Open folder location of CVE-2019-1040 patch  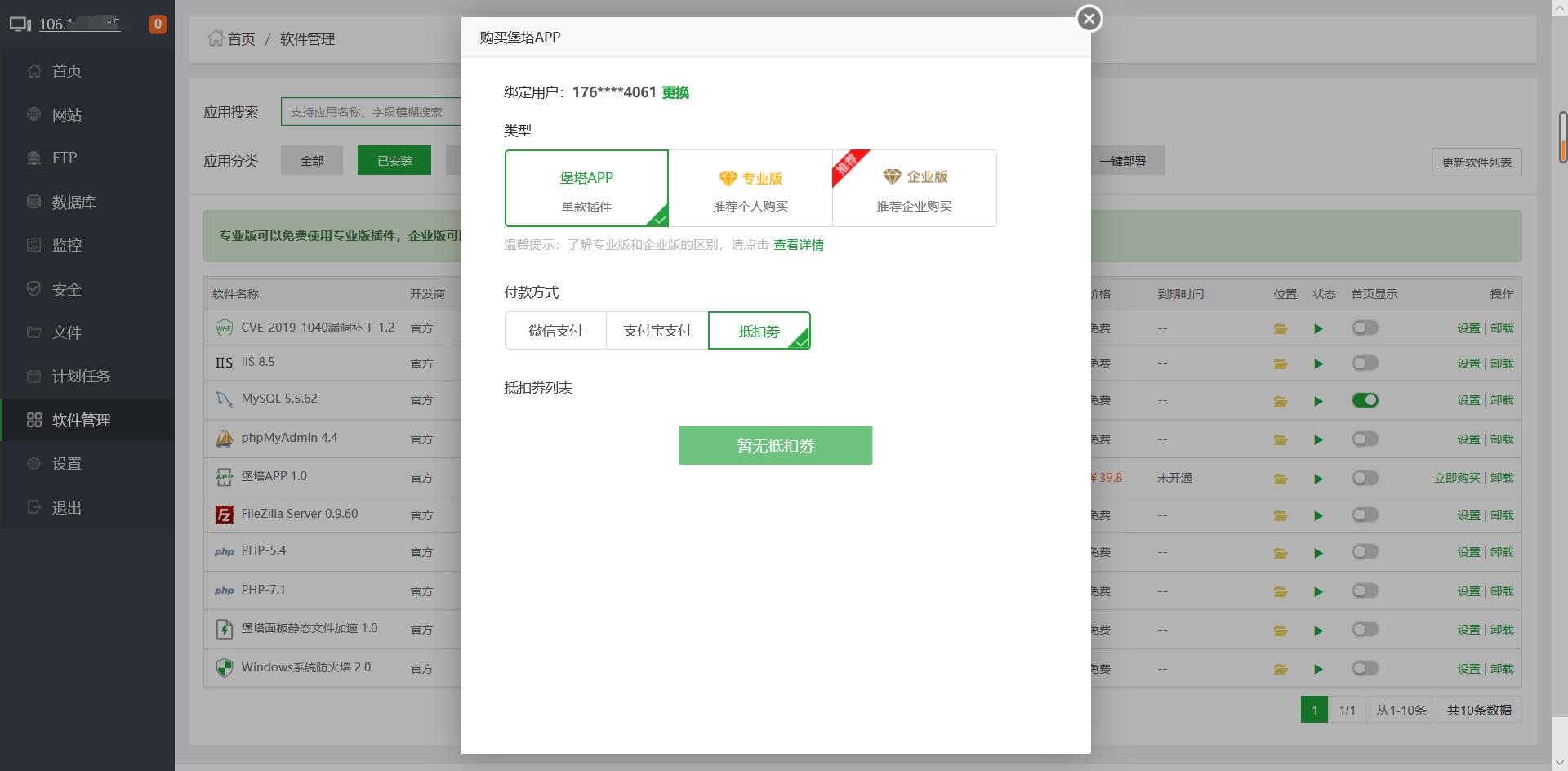[1281, 329]
